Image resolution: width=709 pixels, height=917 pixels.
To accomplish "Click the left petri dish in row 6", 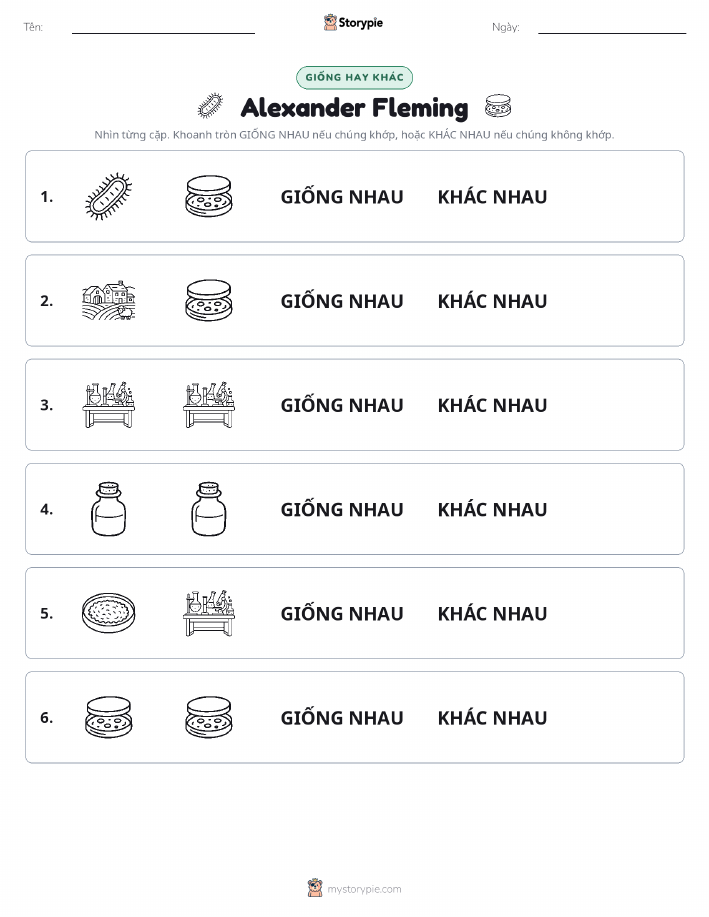I will click(109, 717).
